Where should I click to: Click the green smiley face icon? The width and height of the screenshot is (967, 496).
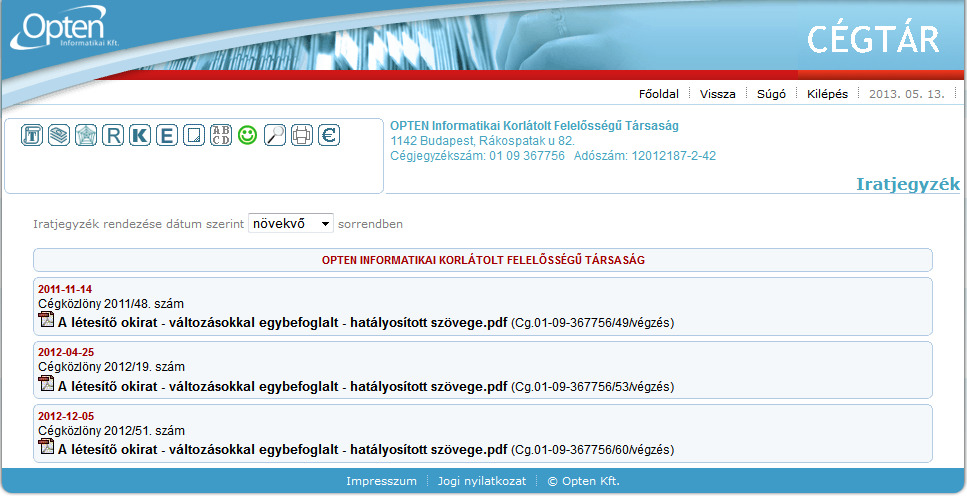(247, 135)
